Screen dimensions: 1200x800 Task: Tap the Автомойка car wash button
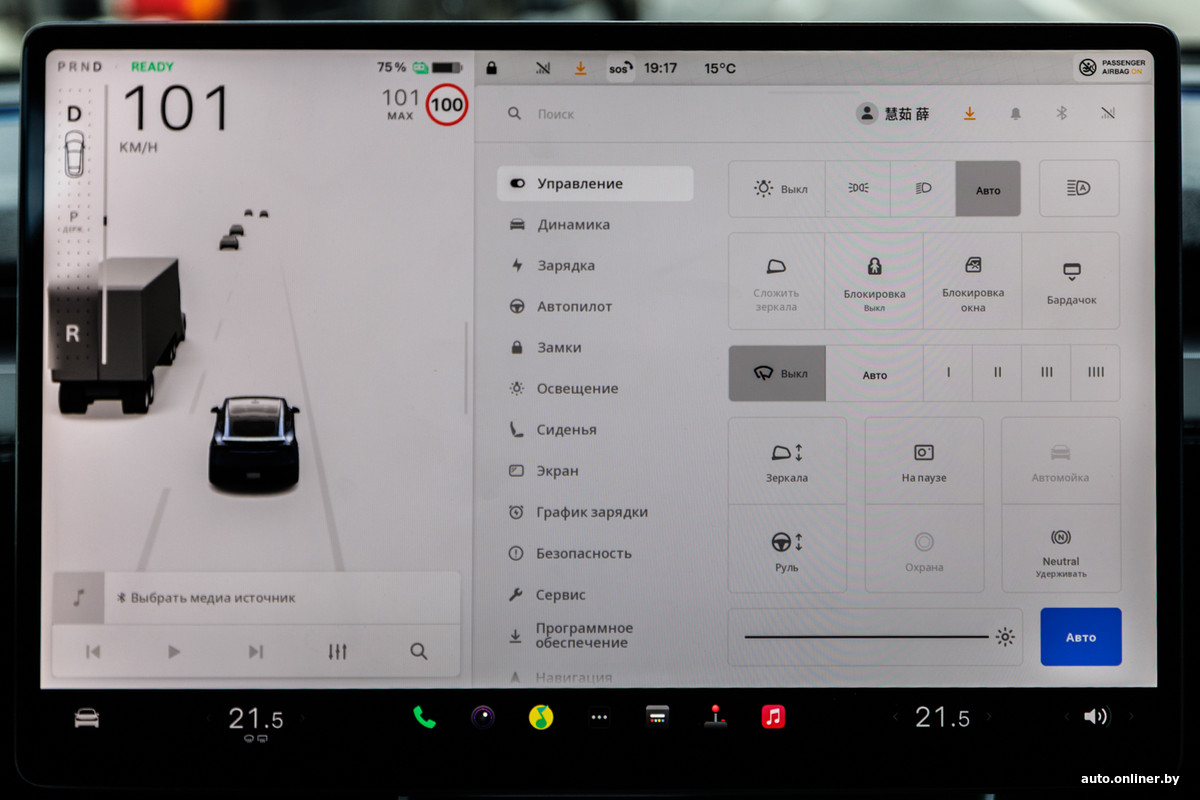coord(1061,461)
